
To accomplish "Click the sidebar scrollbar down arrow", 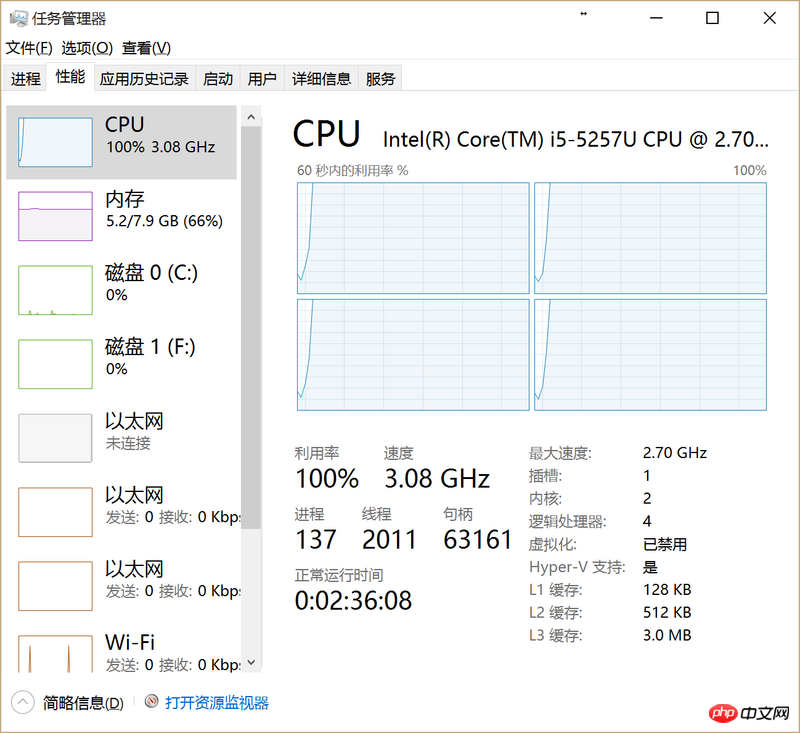I will (252, 662).
